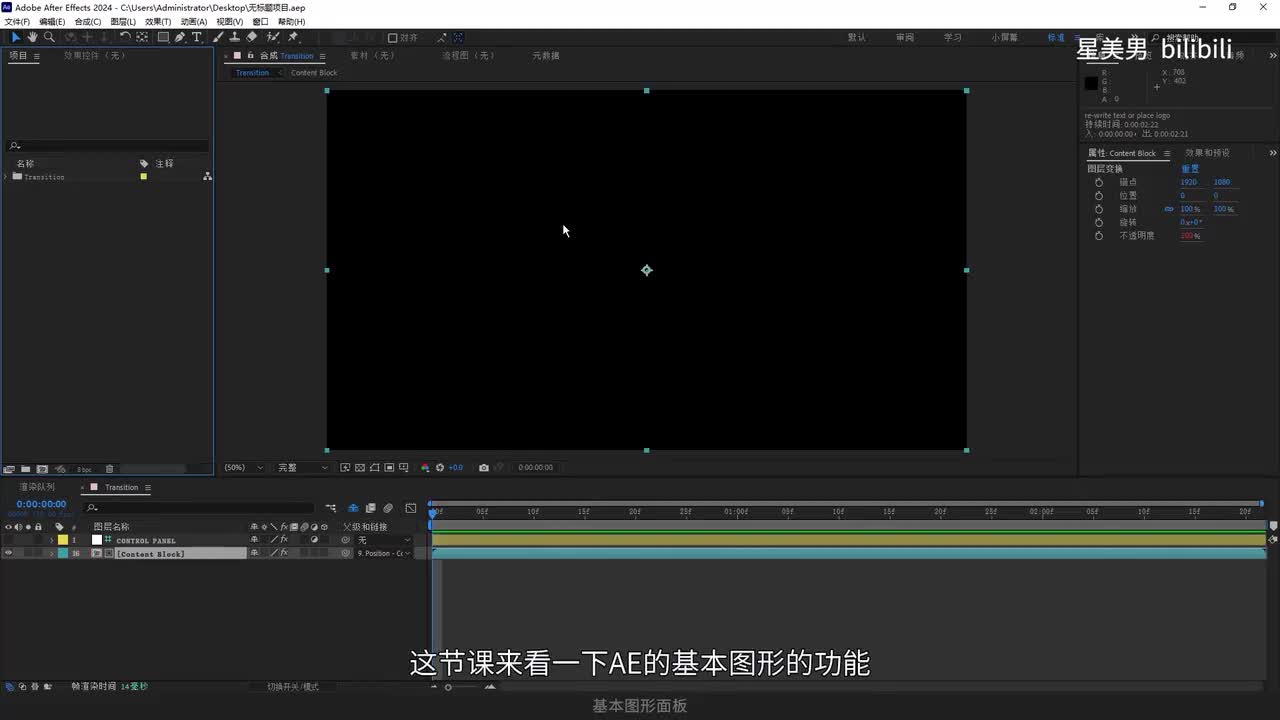Viewport: 1280px width, 720px height.
Task: Select the Pen tool
Action: (180, 37)
